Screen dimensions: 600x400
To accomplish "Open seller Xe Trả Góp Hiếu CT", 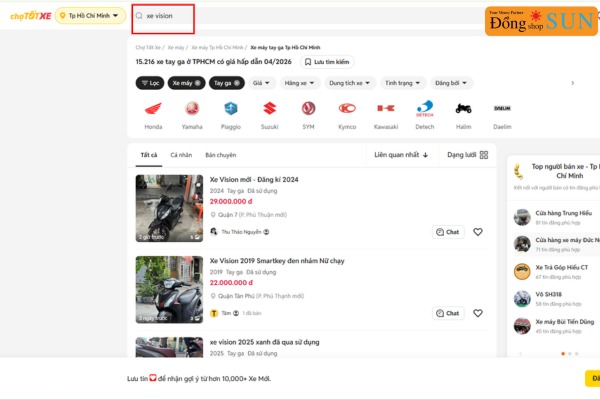I will [x=561, y=268].
